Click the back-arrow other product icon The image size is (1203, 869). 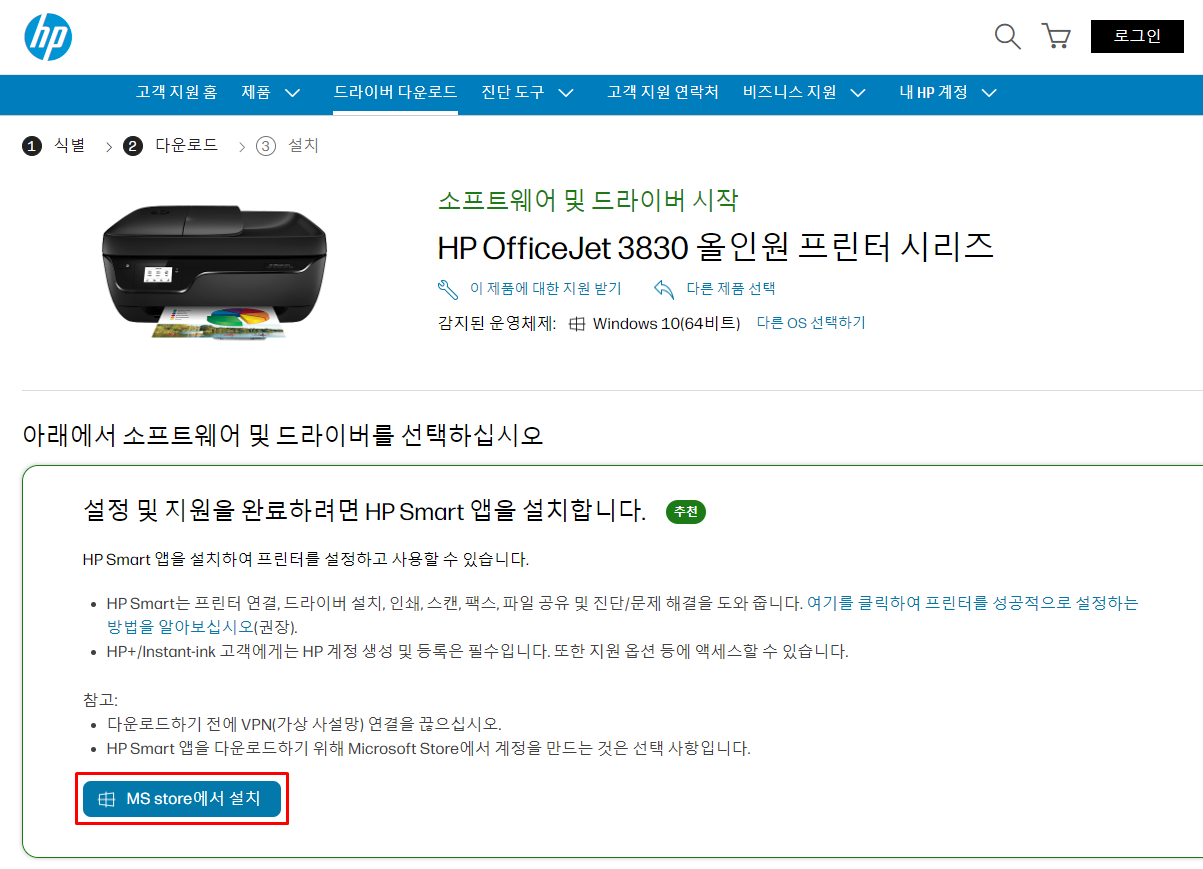coord(664,288)
